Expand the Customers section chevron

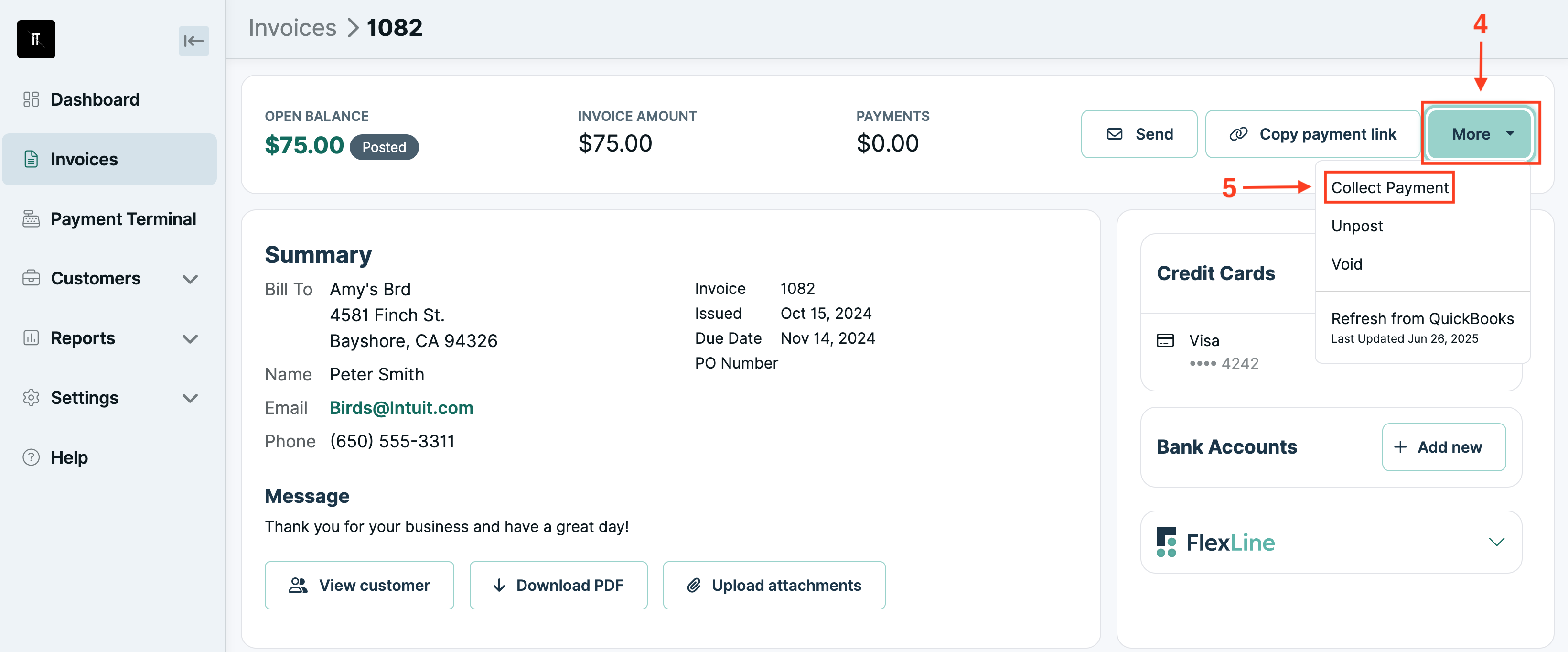tap(191, 279)
